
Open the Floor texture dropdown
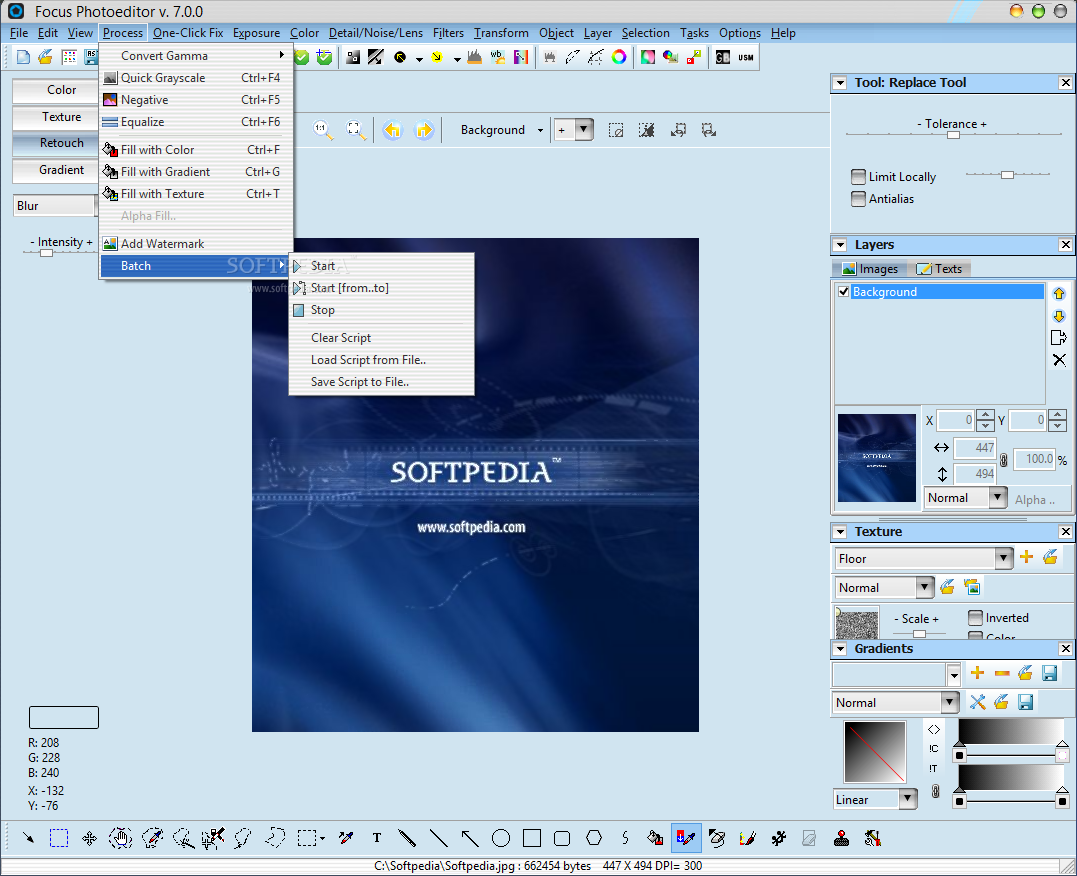point(1004,558)
